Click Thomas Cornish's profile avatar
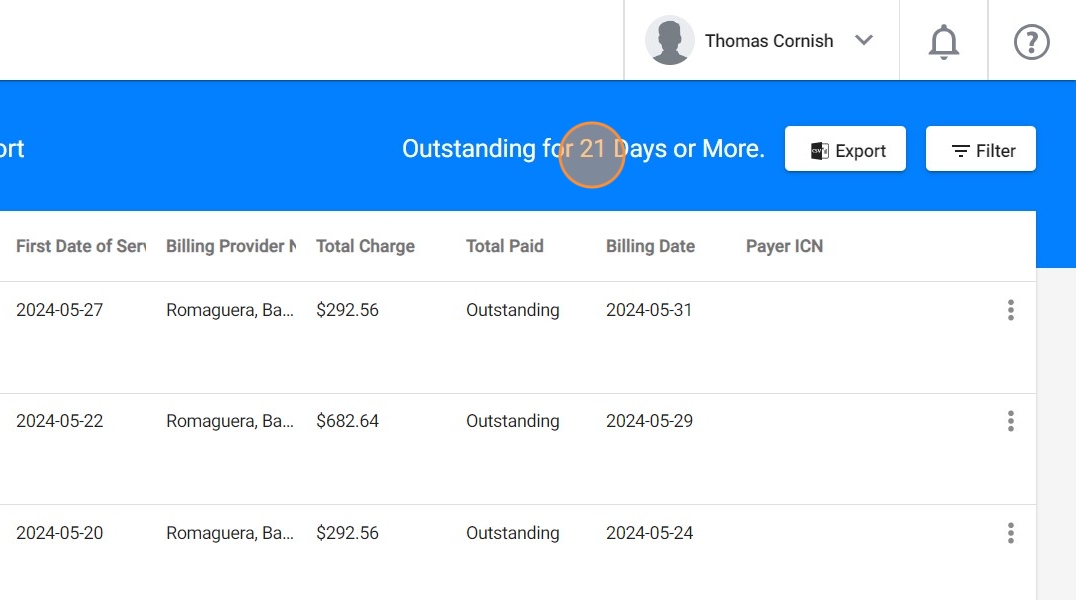The image size is (1076, 600). click(670, 41)
